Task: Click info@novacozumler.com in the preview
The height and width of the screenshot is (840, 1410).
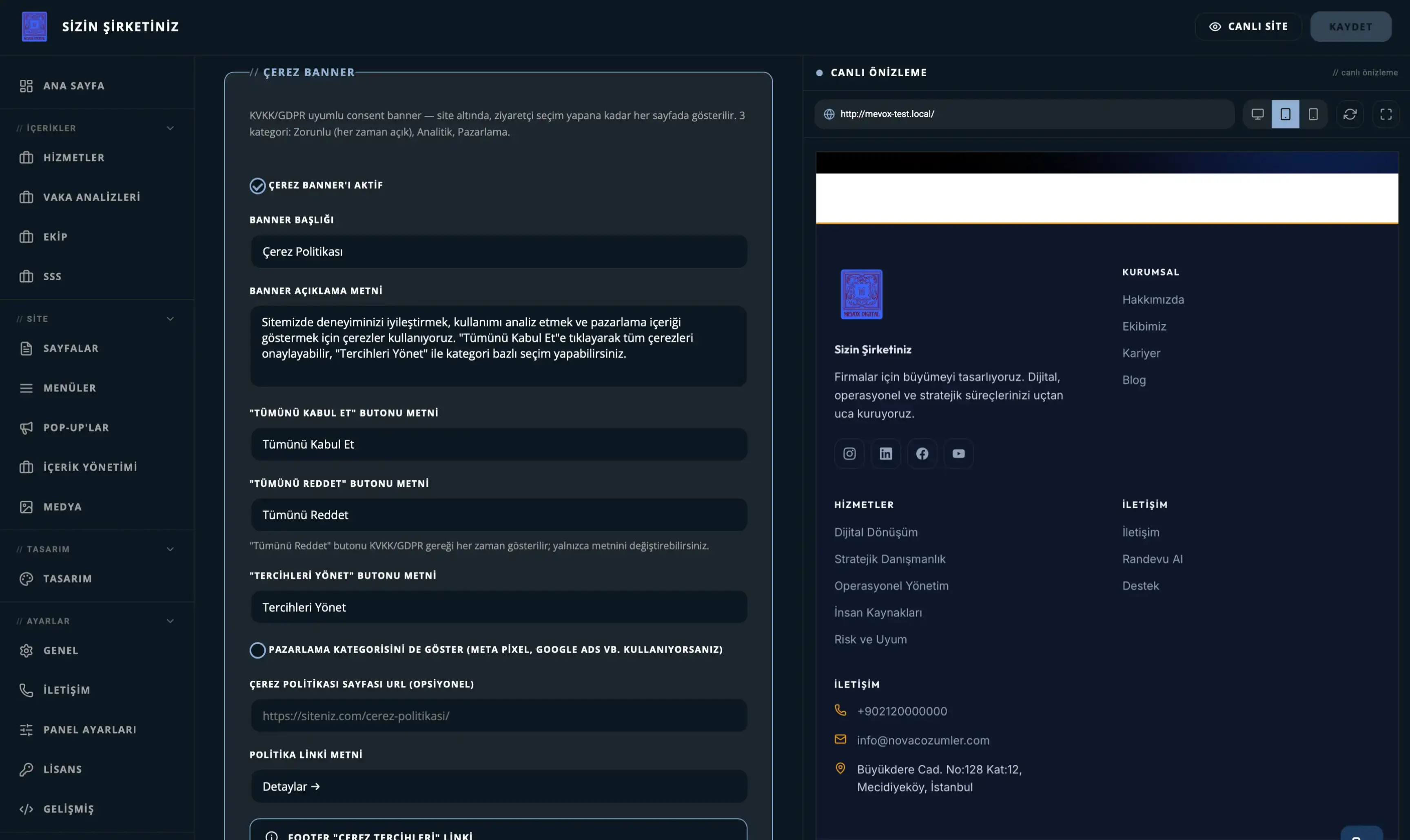Action: (923, 741)
